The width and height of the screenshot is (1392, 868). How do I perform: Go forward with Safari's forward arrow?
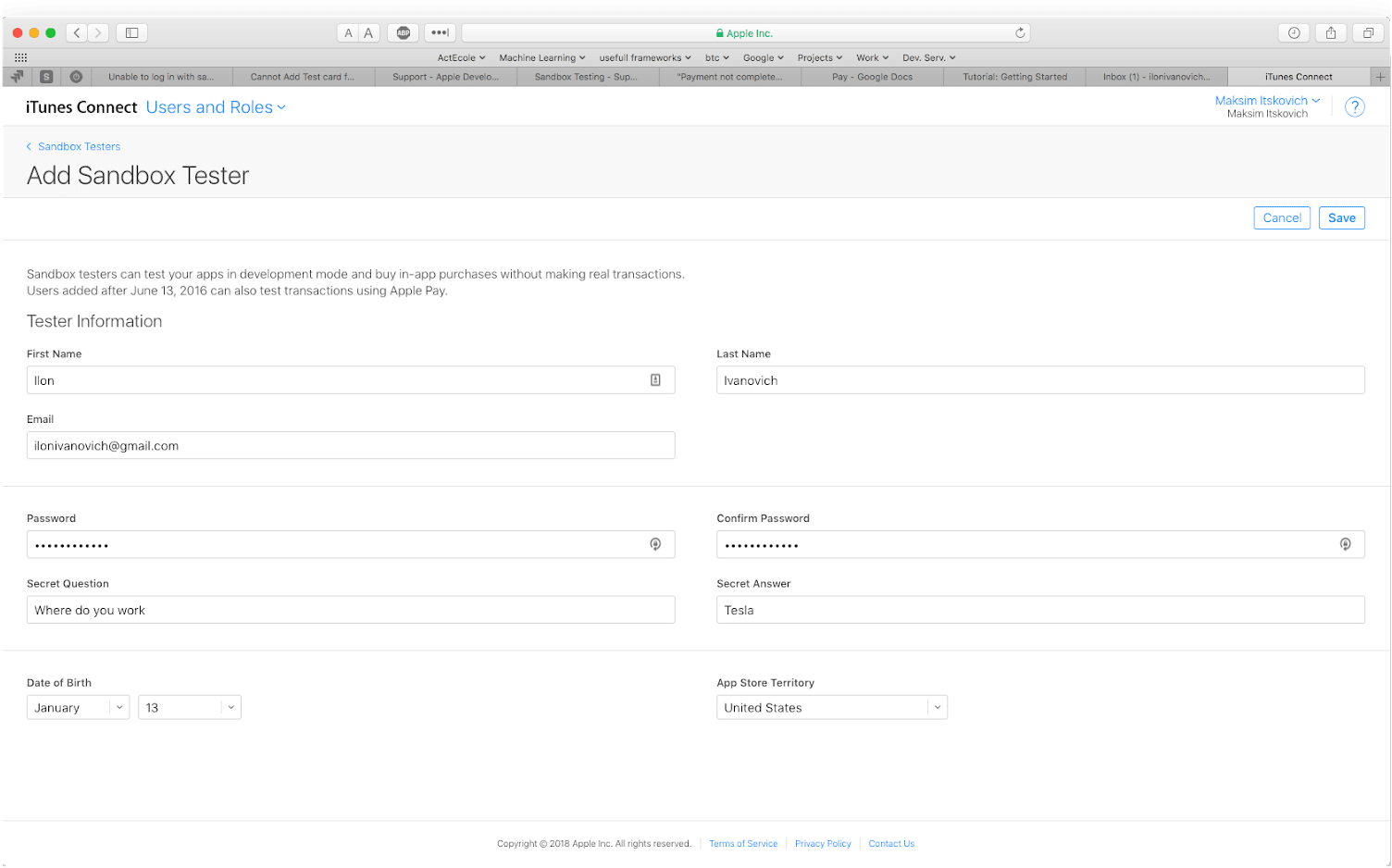98,32
